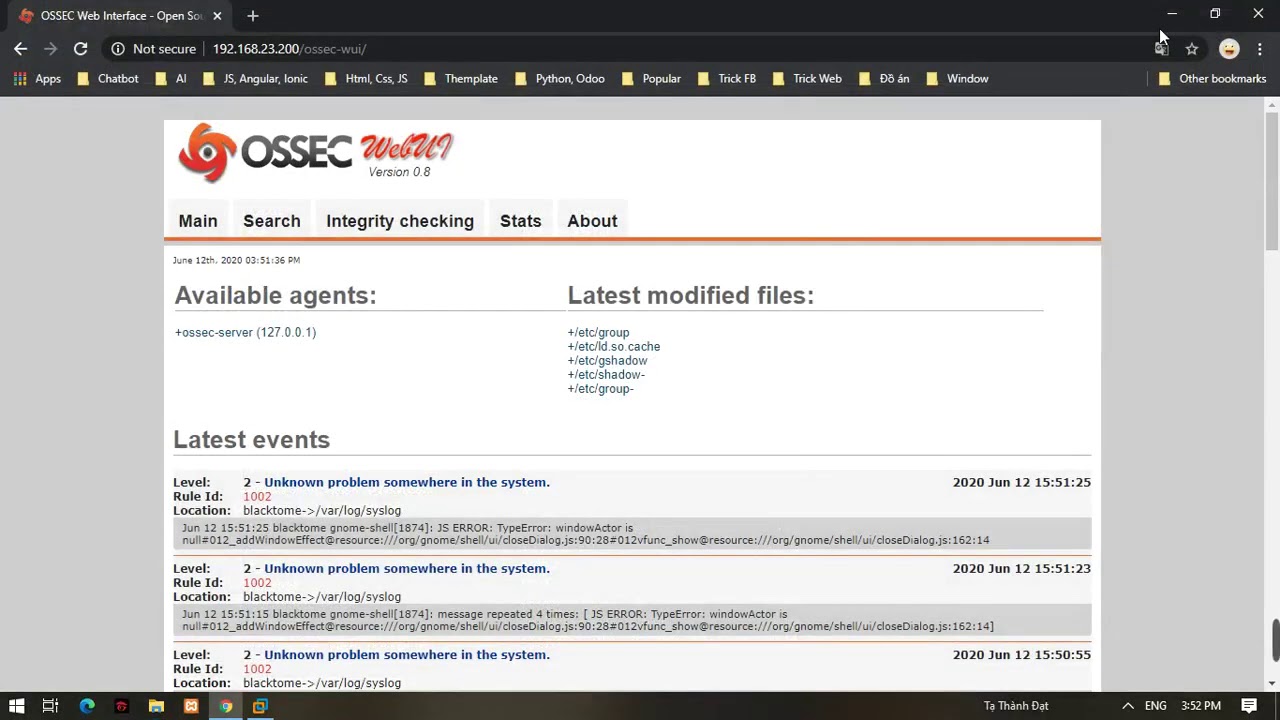Open File Explorer from taskbar
The width and height of the screenshot is (1280, 720).
pyautogui.click(x=156, y=706)
